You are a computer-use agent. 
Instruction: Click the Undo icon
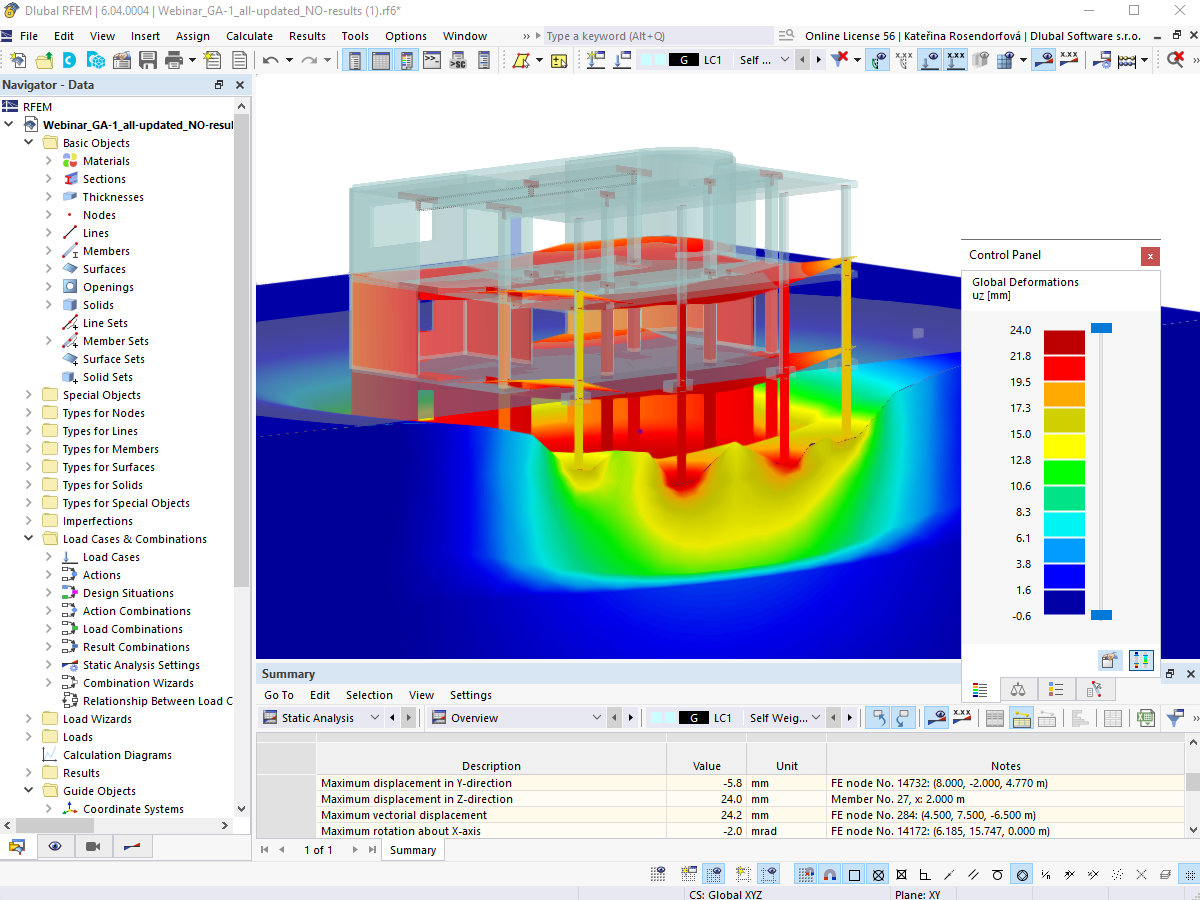[269, 60]
